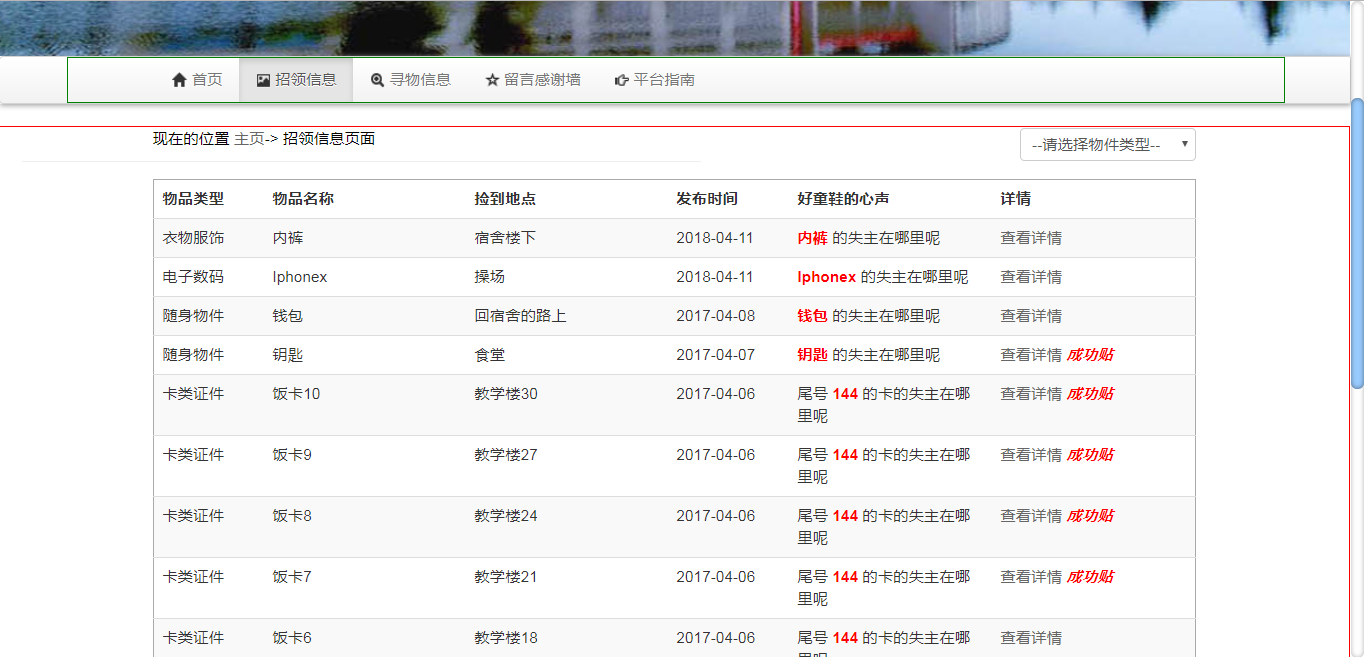Screen dimensions: 1364x657
Task: View details for the Iphonex row
Action: 1031,277
